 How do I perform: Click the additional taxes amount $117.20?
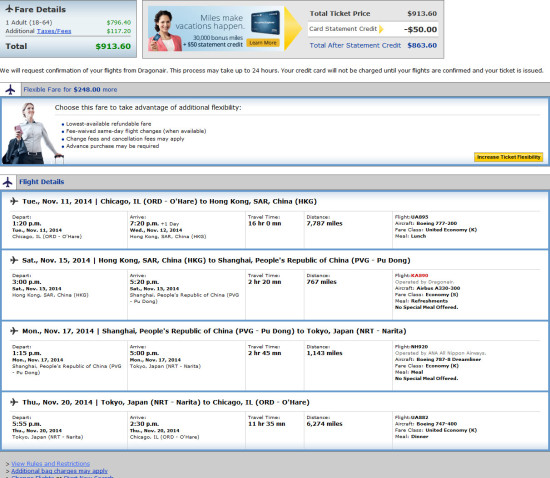(119, 31)
